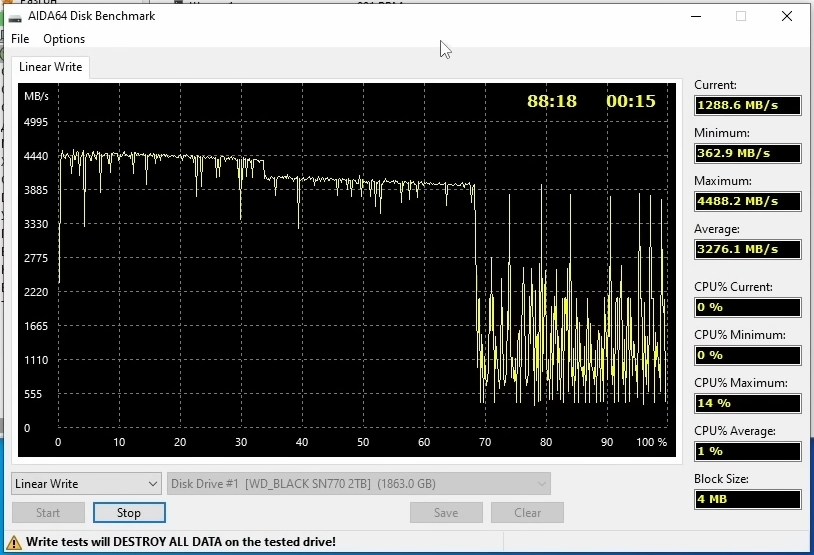Click the Block Size value 4 MB
The image size is (814, 555).
pyautogui.click(x=748, y=499)
